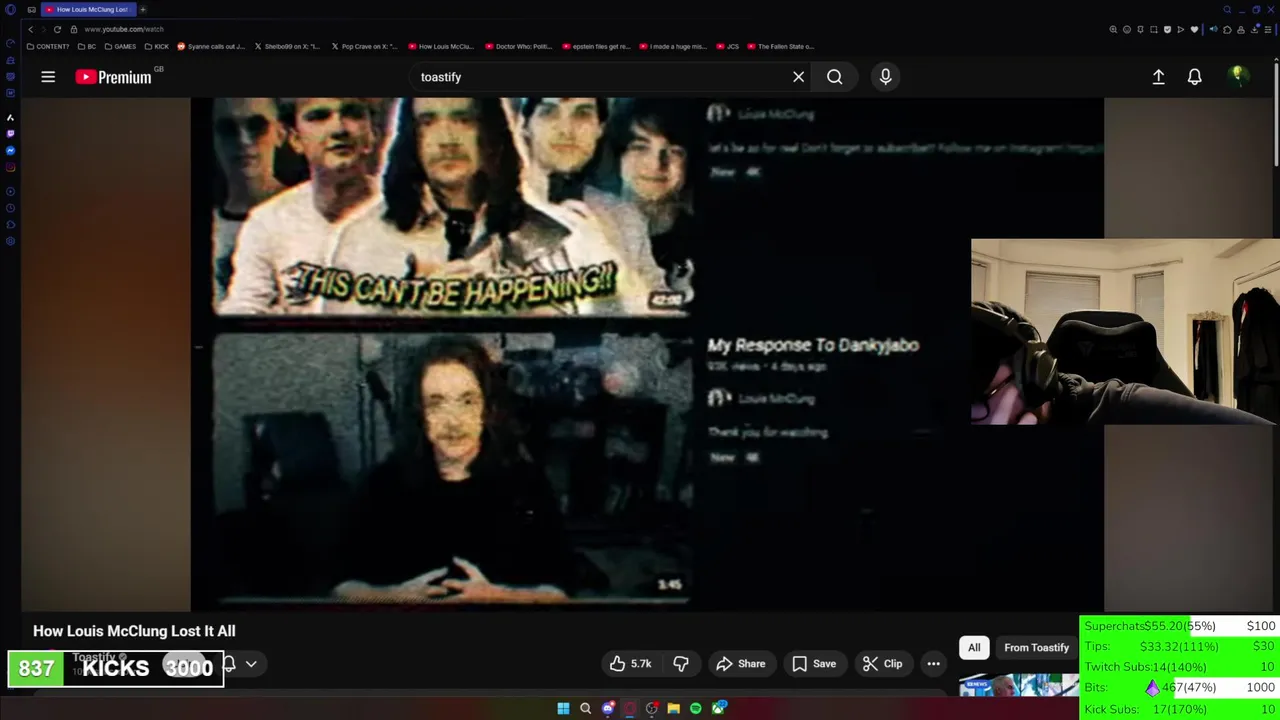Open browser snapshot capture icon
This screenshot has width=1280, height=720.
(1154, 29)
